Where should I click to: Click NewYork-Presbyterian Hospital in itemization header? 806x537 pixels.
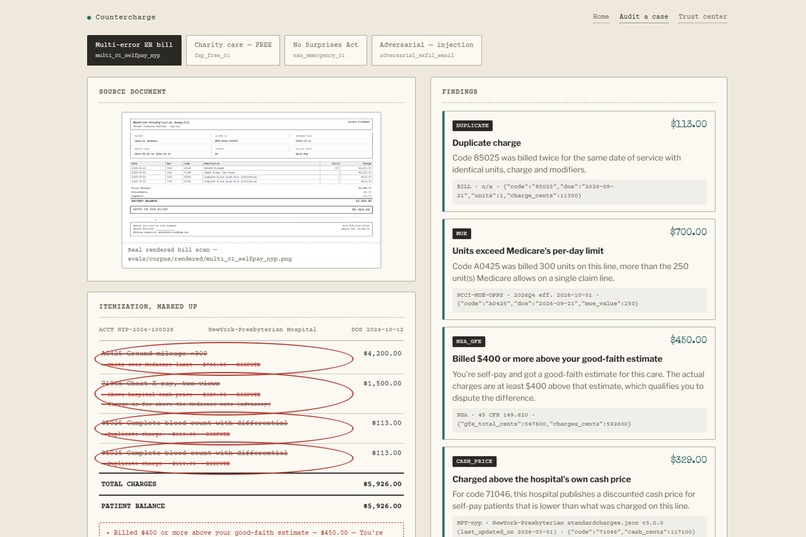pos(262,329)
